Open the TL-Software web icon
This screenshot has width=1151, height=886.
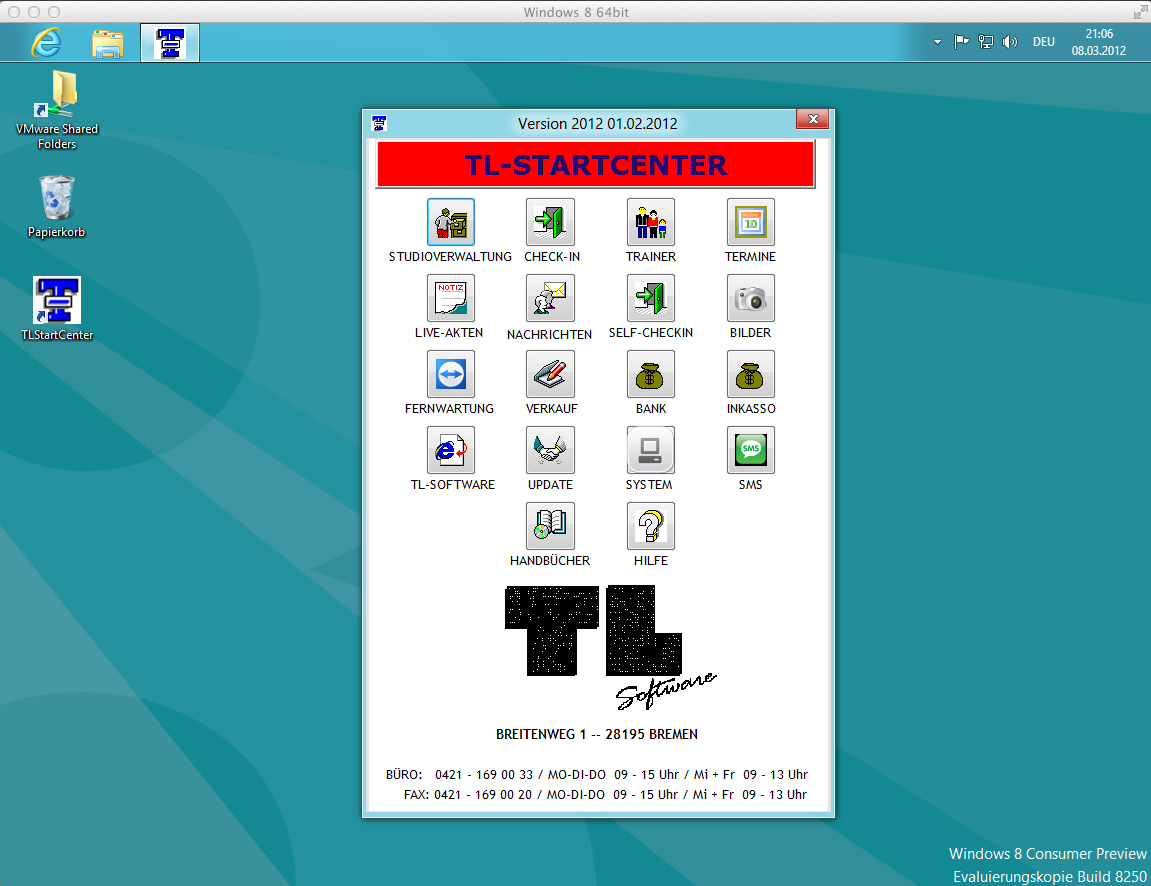tap(450, 450)
